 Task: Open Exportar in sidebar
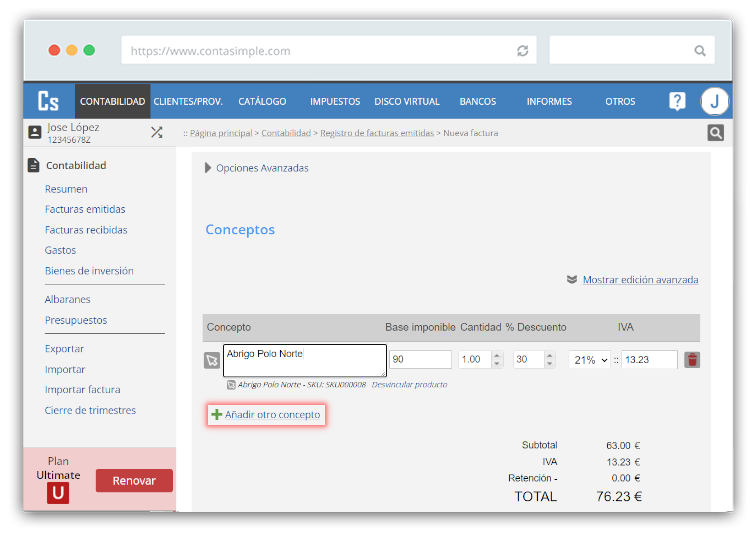pos(64,349)
